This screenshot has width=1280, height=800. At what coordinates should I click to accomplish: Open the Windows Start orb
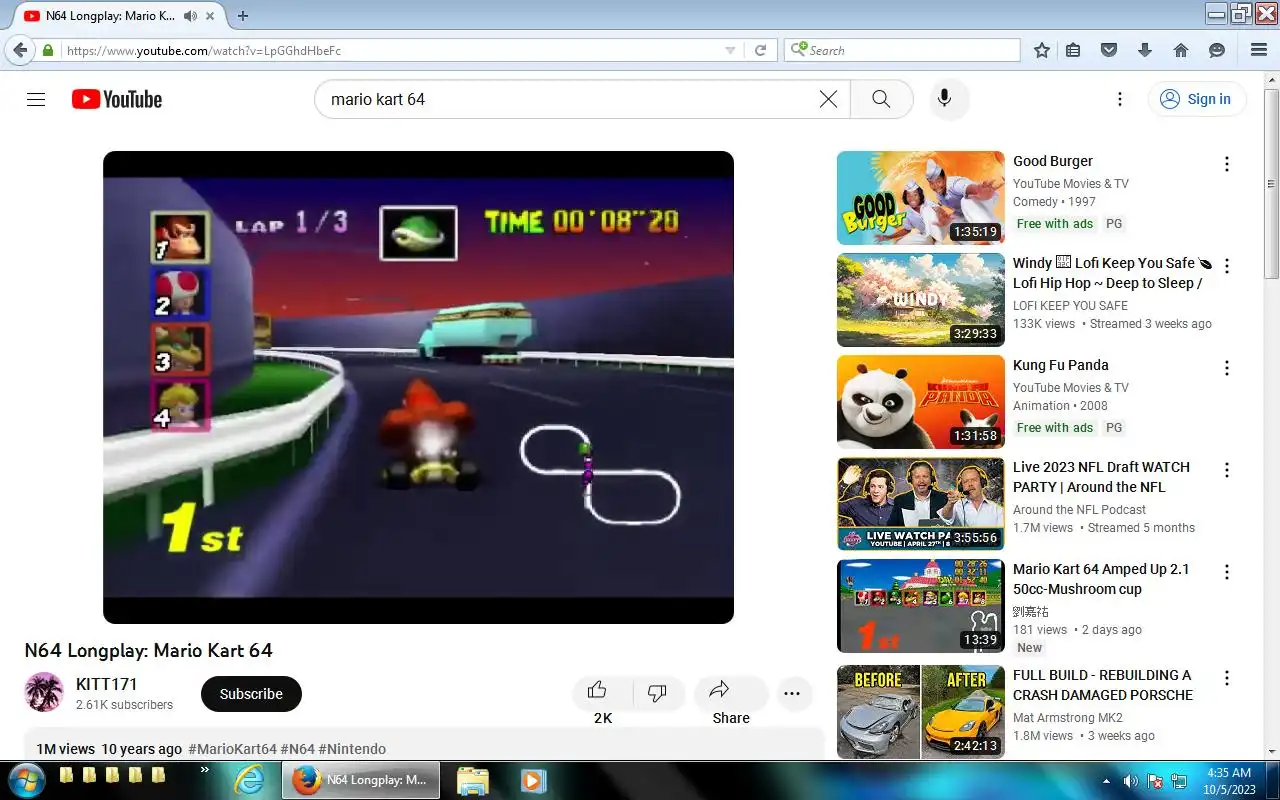(25, 780)
